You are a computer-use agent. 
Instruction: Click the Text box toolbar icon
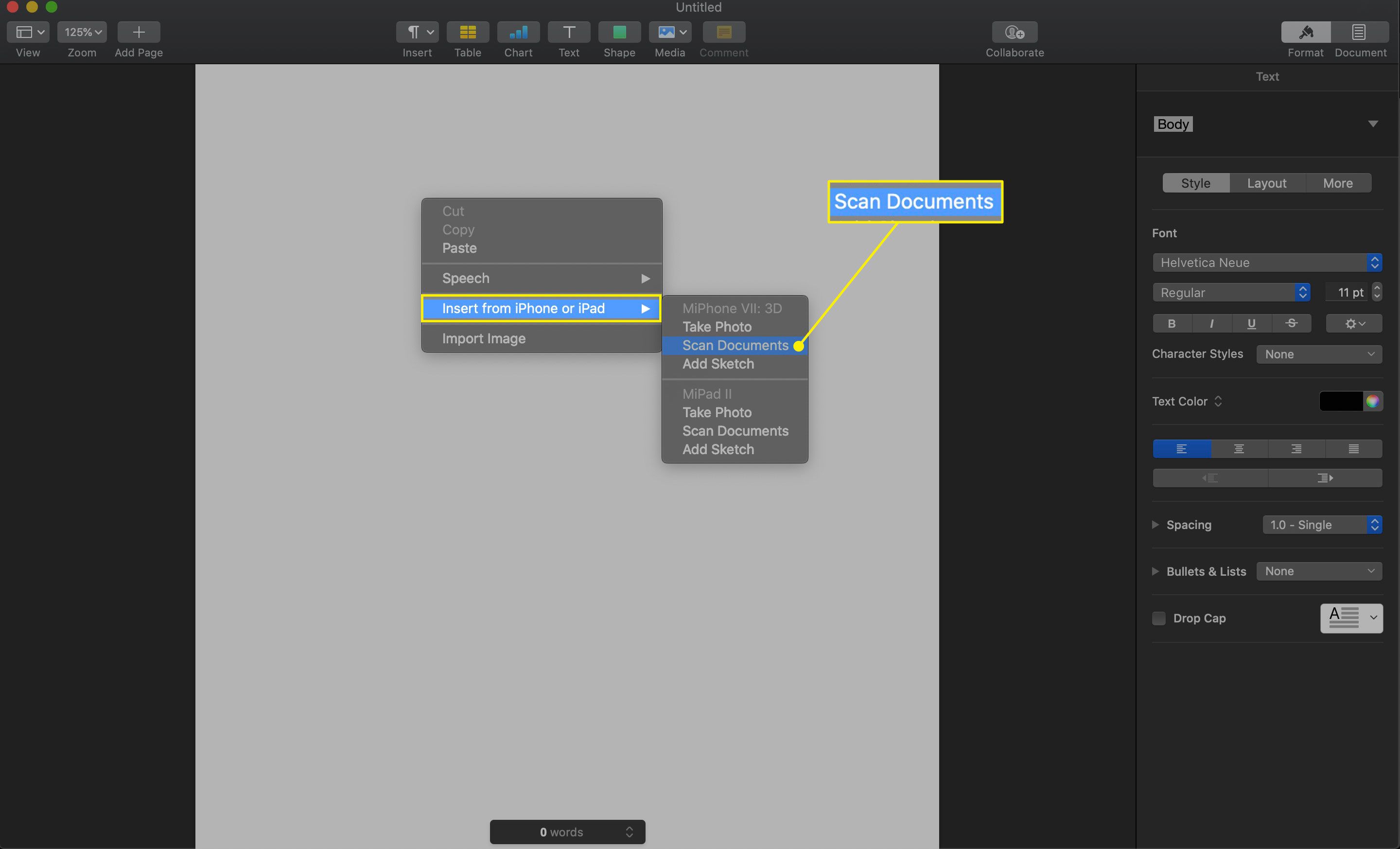point(569,32)
